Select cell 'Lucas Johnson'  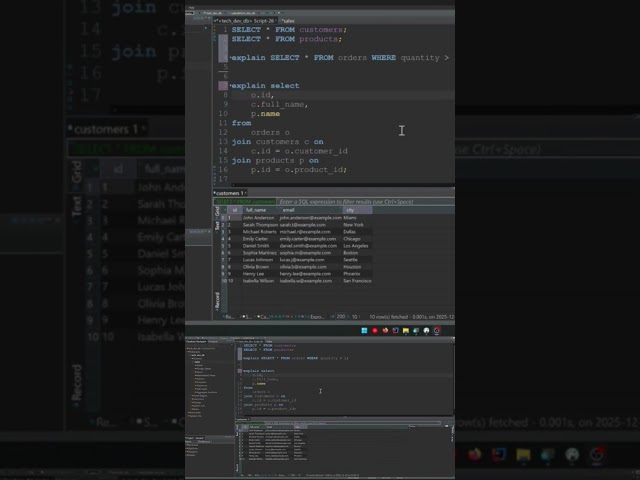tap(258, 260)
